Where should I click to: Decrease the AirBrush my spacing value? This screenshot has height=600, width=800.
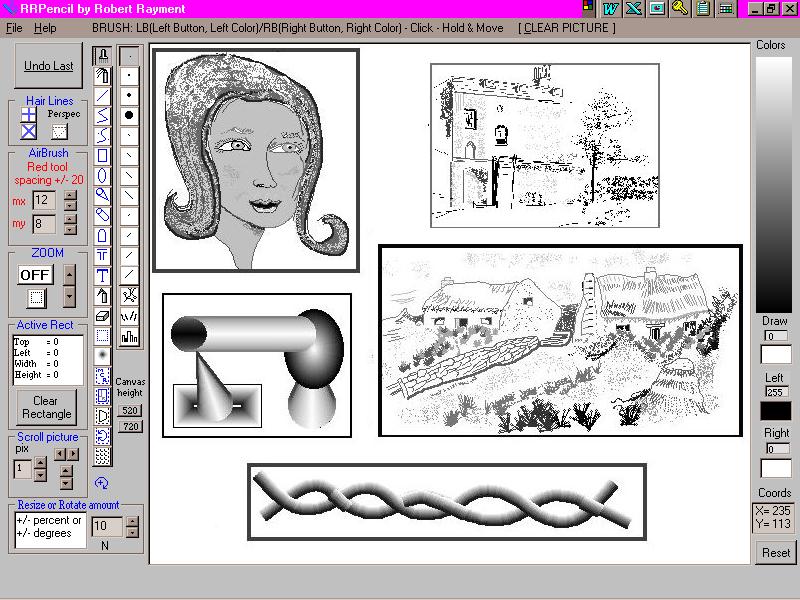[70, 230]
